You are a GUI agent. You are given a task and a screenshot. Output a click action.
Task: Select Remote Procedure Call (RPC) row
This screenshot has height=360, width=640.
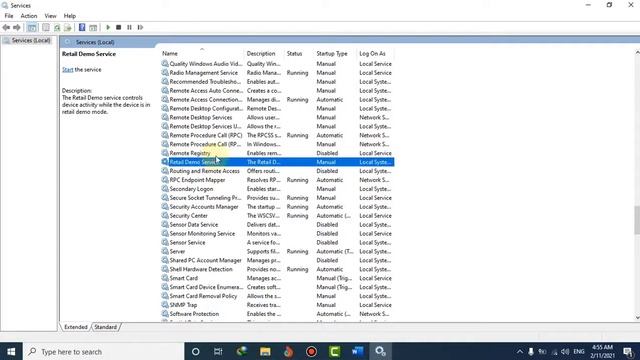pyautogui.click(x=278, y=136)
